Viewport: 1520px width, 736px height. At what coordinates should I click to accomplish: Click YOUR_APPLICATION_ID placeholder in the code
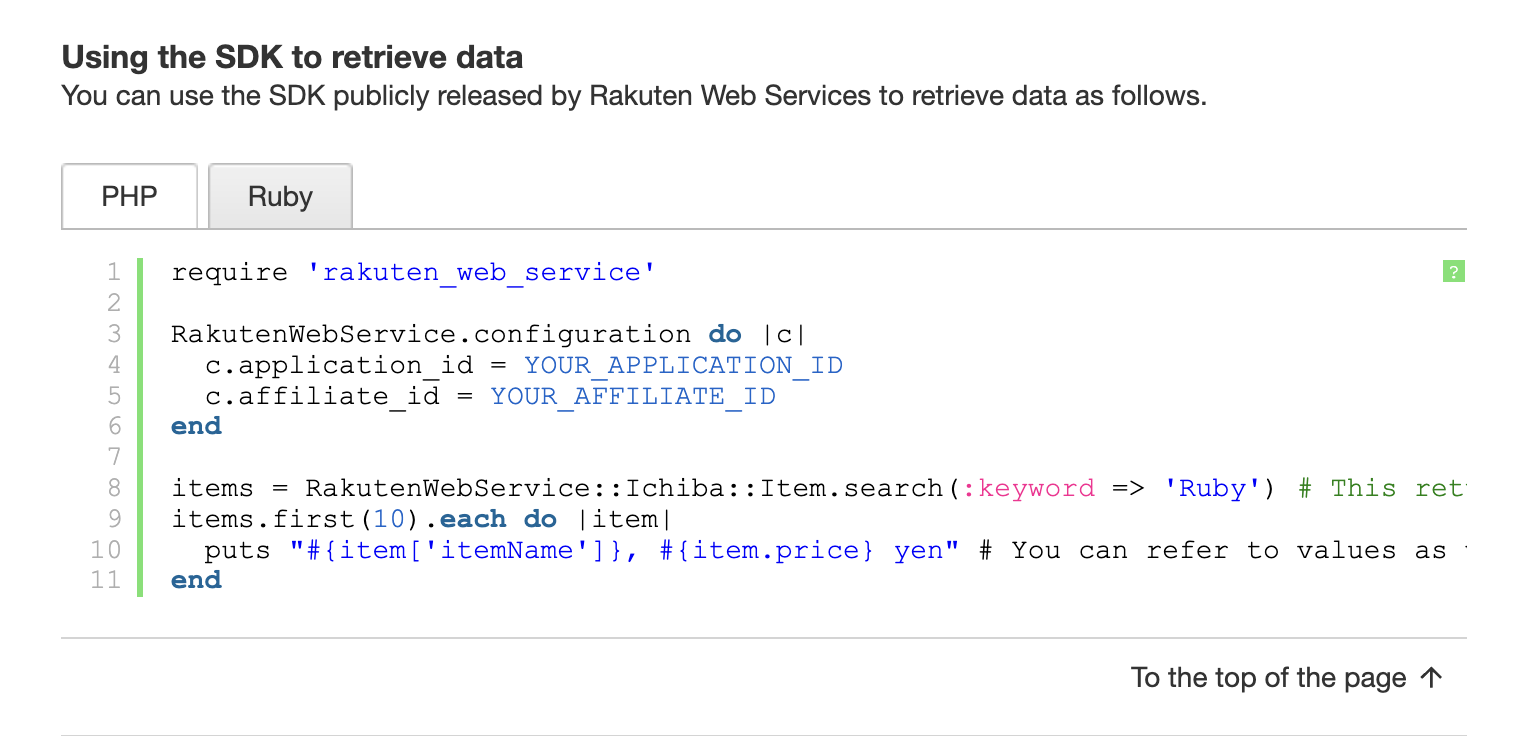pos(683,365)
